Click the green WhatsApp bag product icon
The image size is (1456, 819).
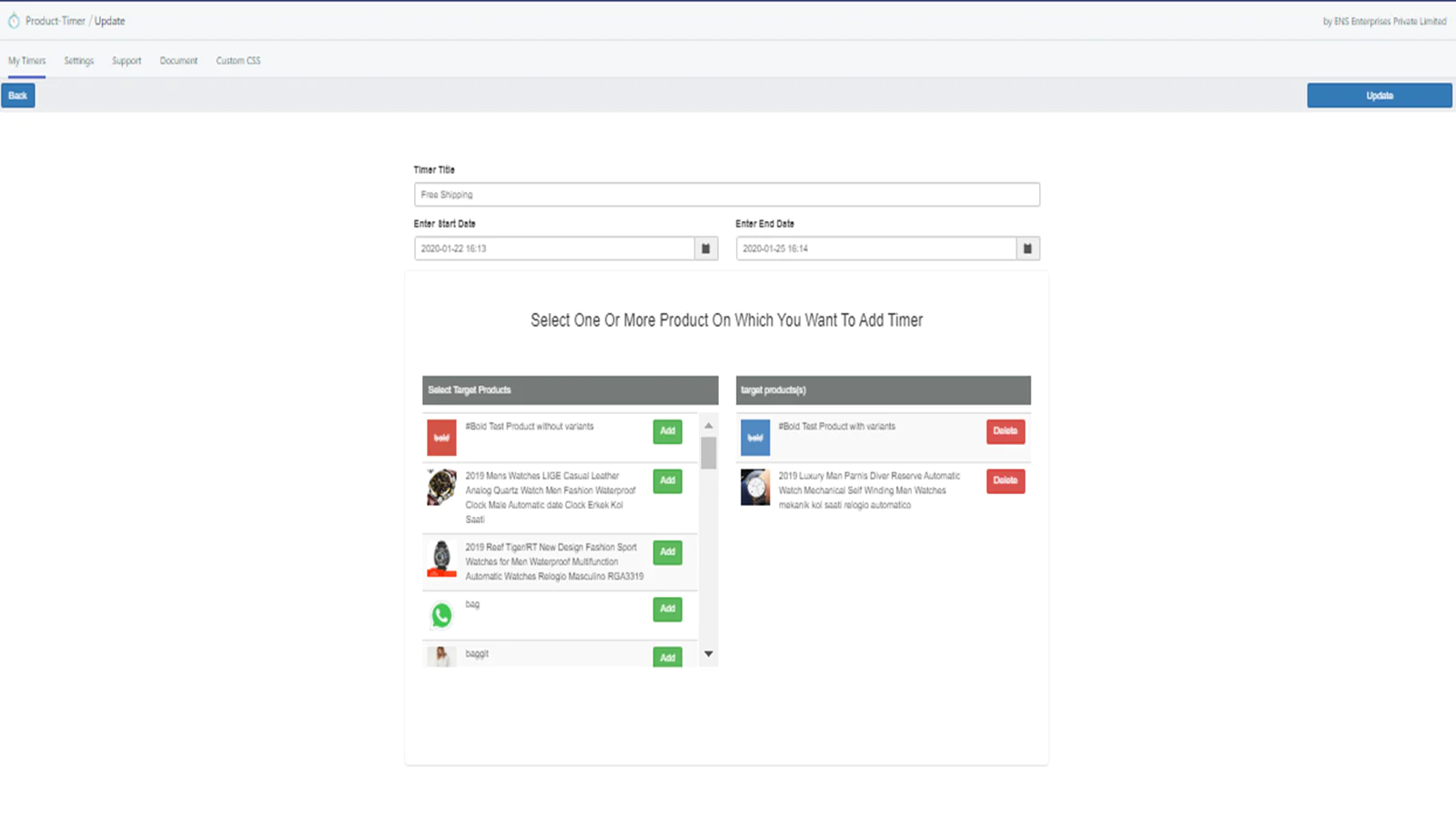pos(441,615)
